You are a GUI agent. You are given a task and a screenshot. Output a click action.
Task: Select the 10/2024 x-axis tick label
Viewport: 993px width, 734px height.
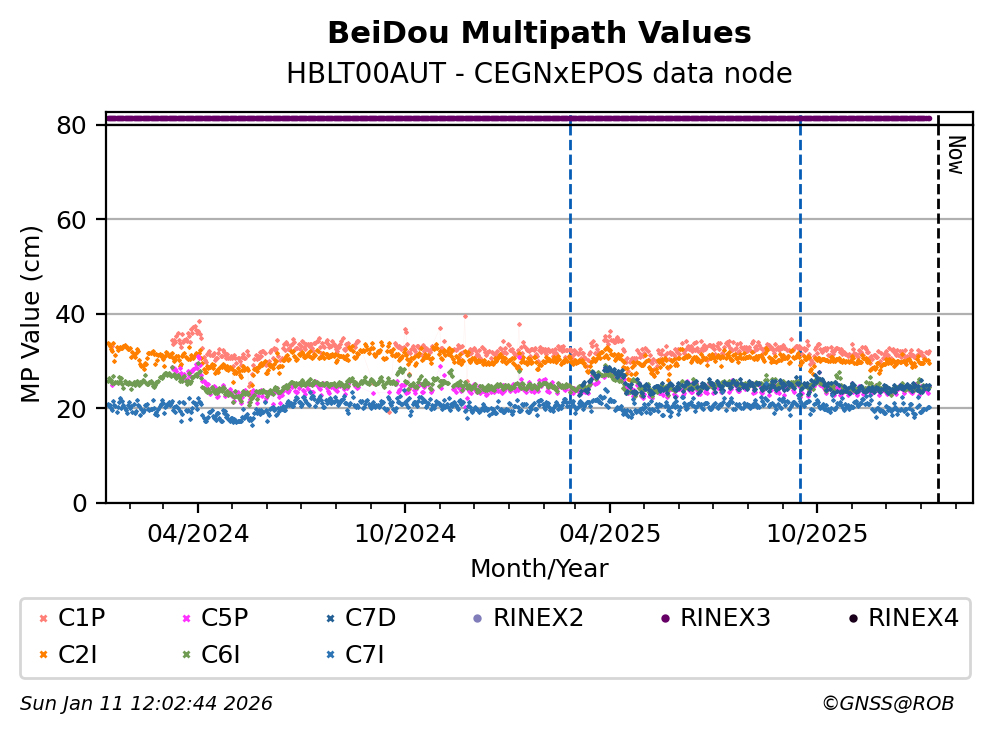click(403, 533)
